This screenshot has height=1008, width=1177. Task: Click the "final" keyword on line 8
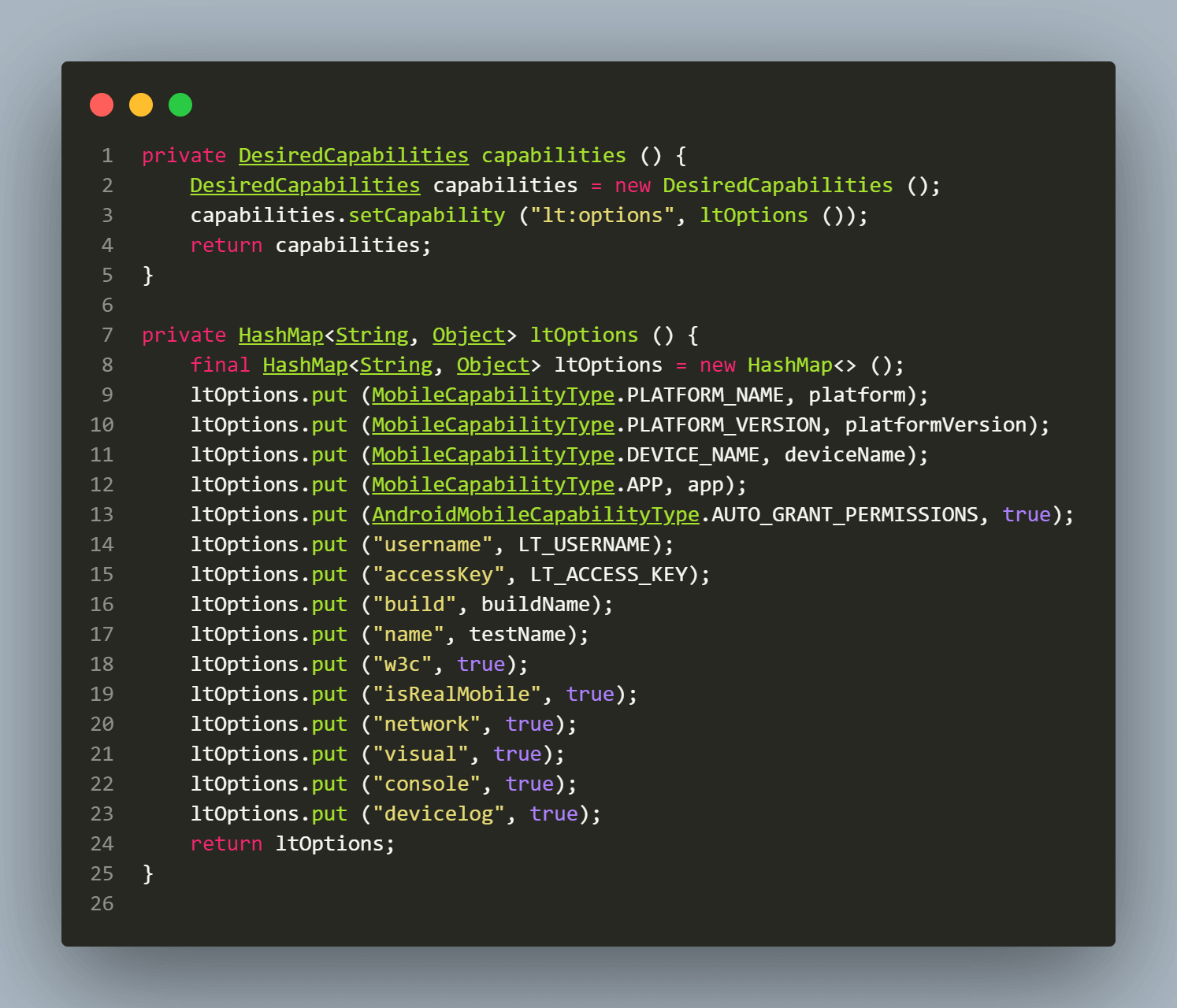click(x=220, y=365)
